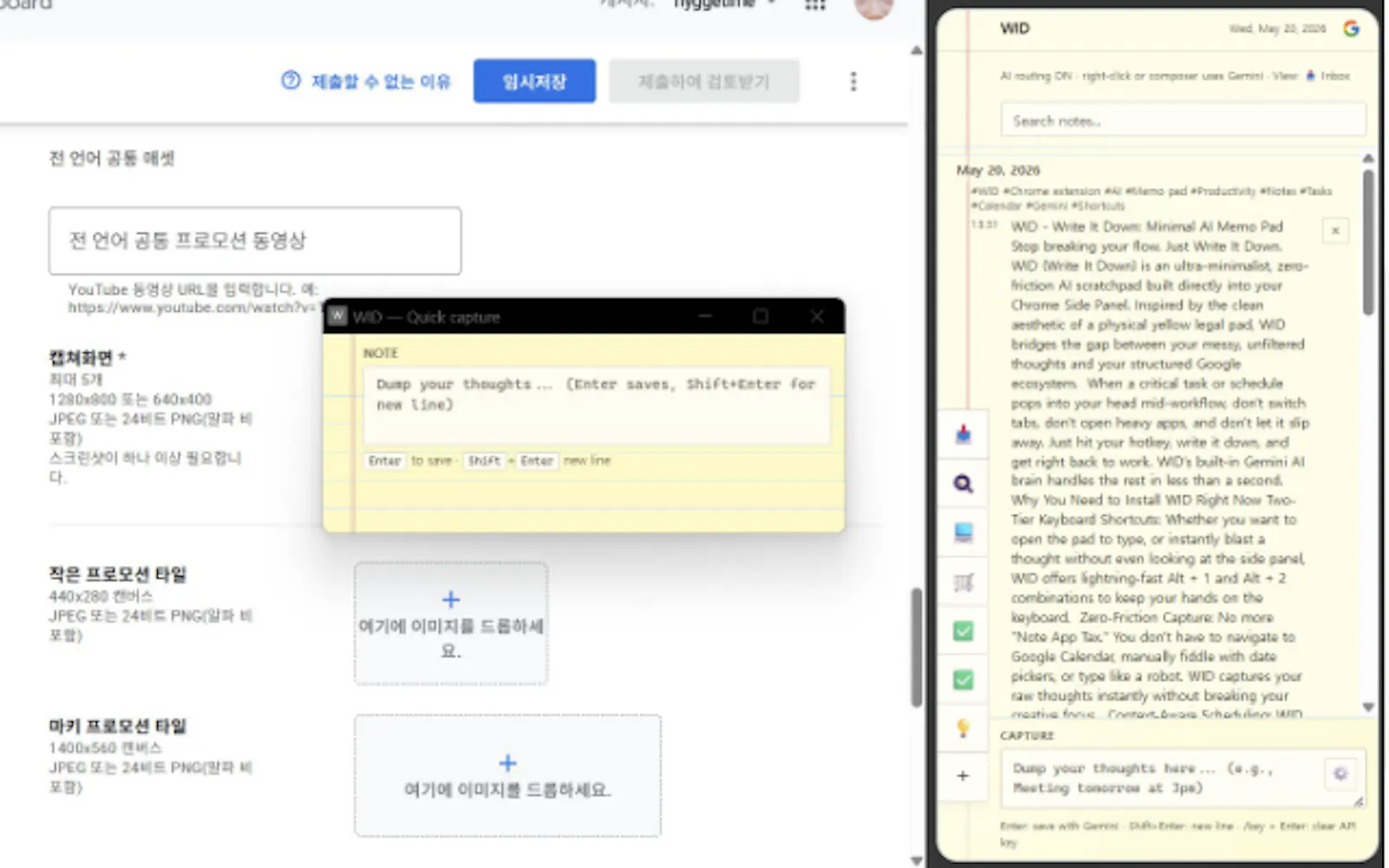Click the 'May 20, 2026' date heading
The height and width of the screenshot is (868, 1389).
click(997, 170)
